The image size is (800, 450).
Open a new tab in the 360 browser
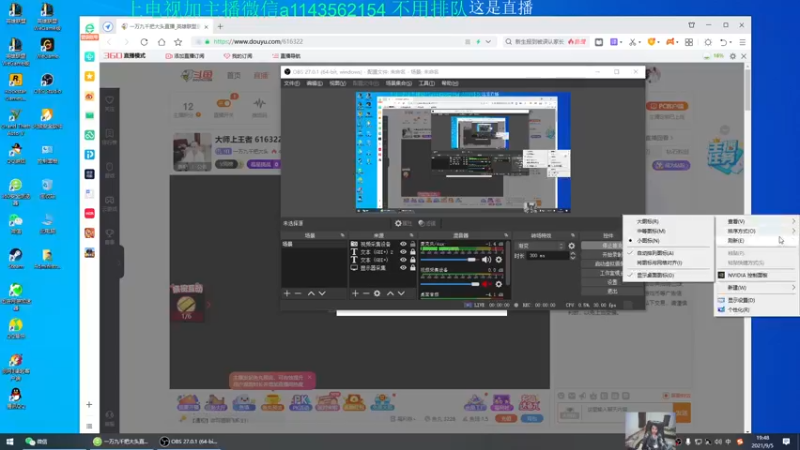tap(220, 27)
